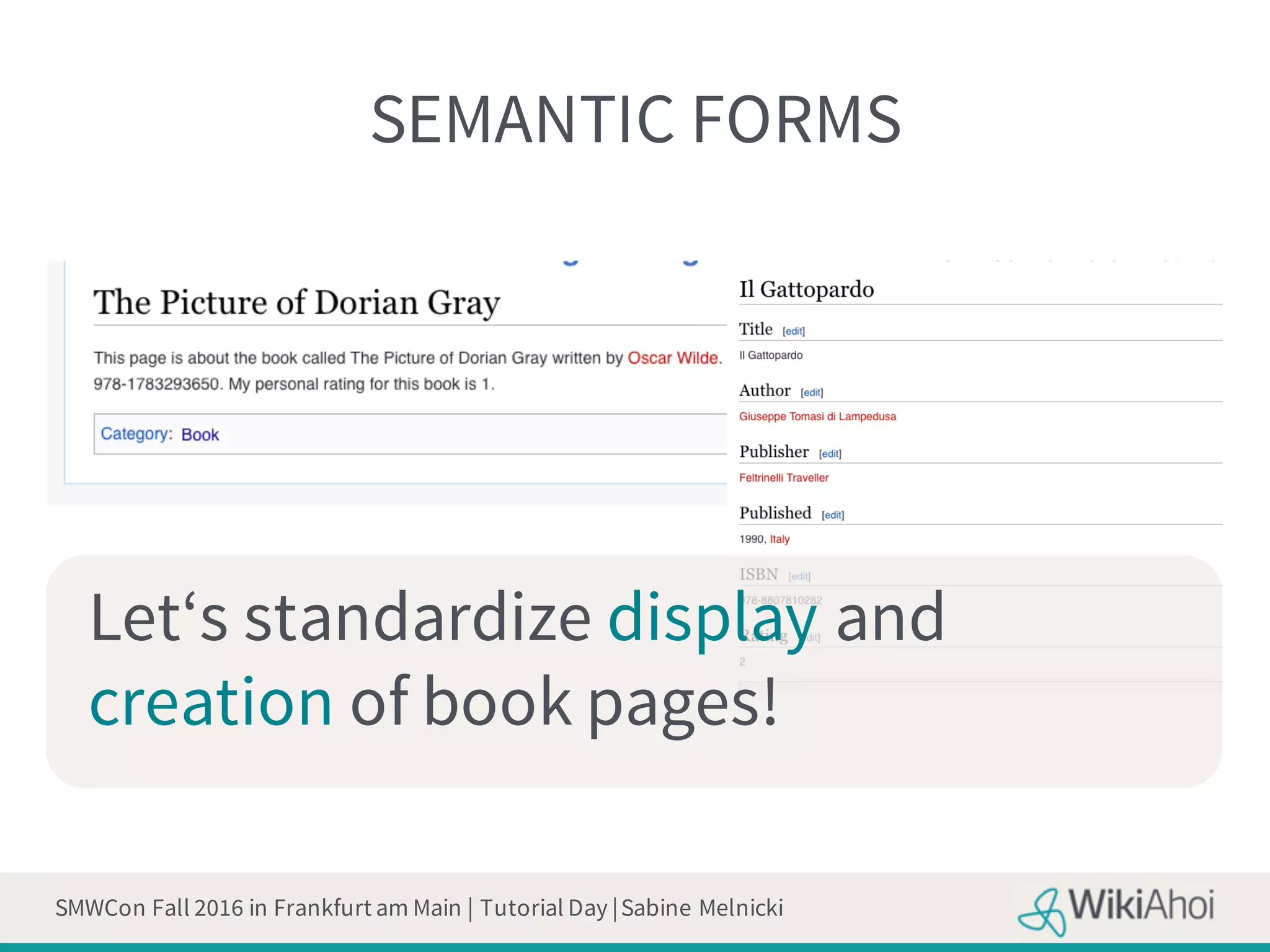Click the Publisher section heading
This screenshot has width=1270, height=952.
point(774,452)
